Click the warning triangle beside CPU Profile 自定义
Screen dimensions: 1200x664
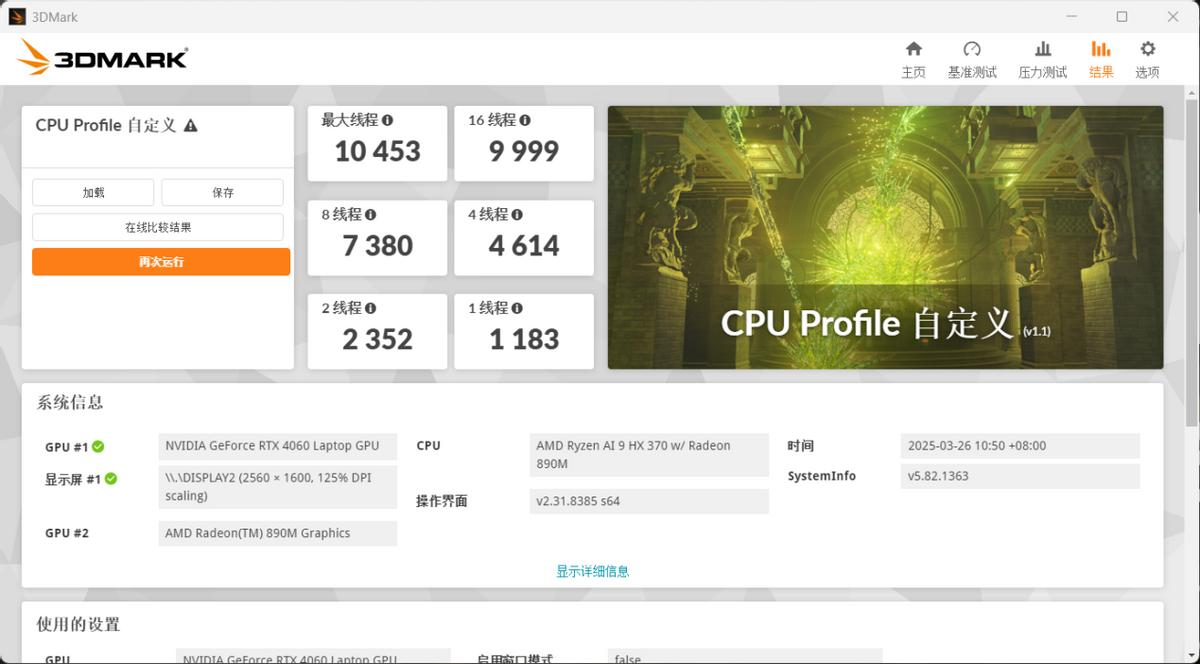[191, 126]
